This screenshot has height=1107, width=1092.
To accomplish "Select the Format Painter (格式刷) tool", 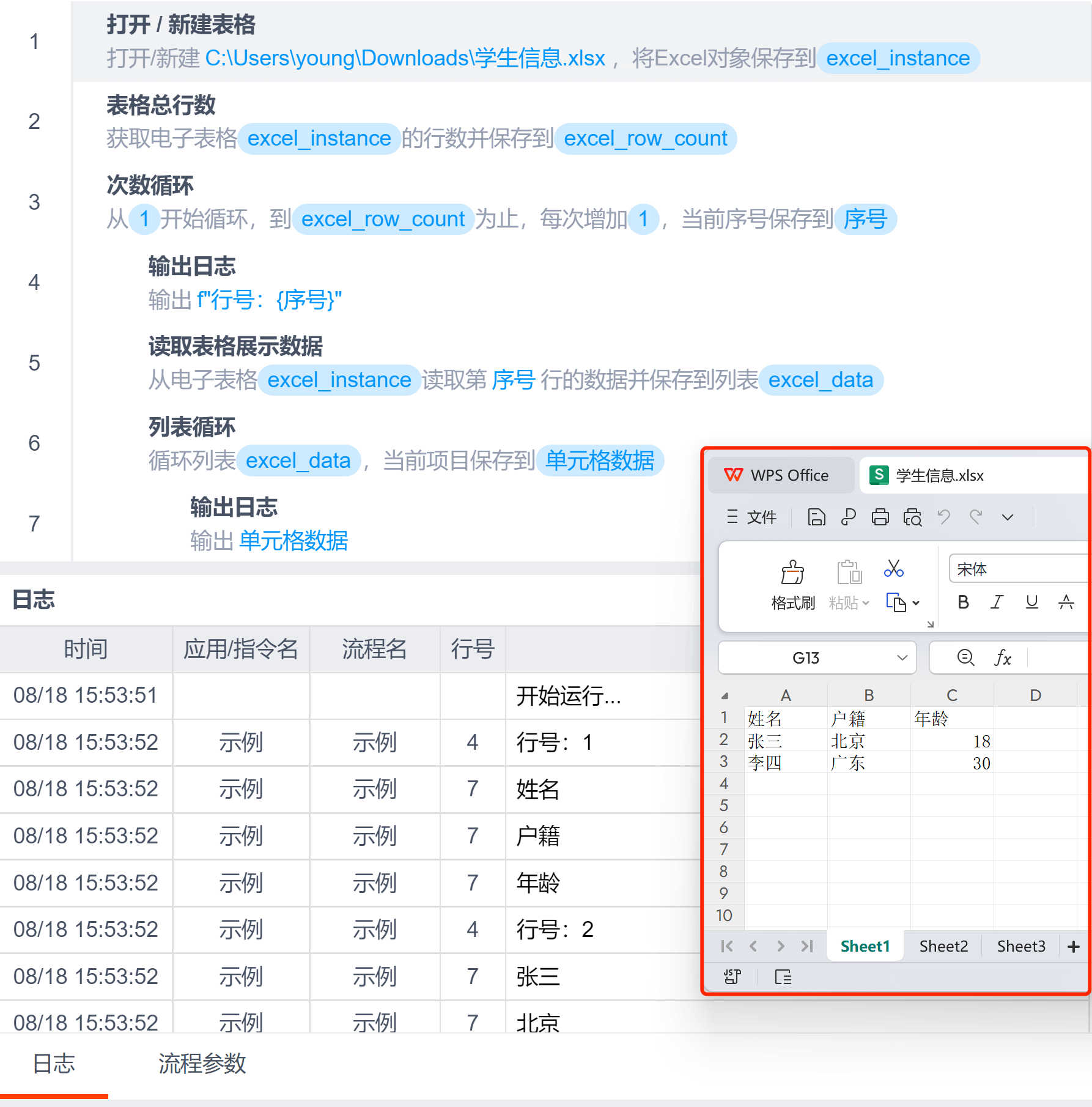I will 792,585.
